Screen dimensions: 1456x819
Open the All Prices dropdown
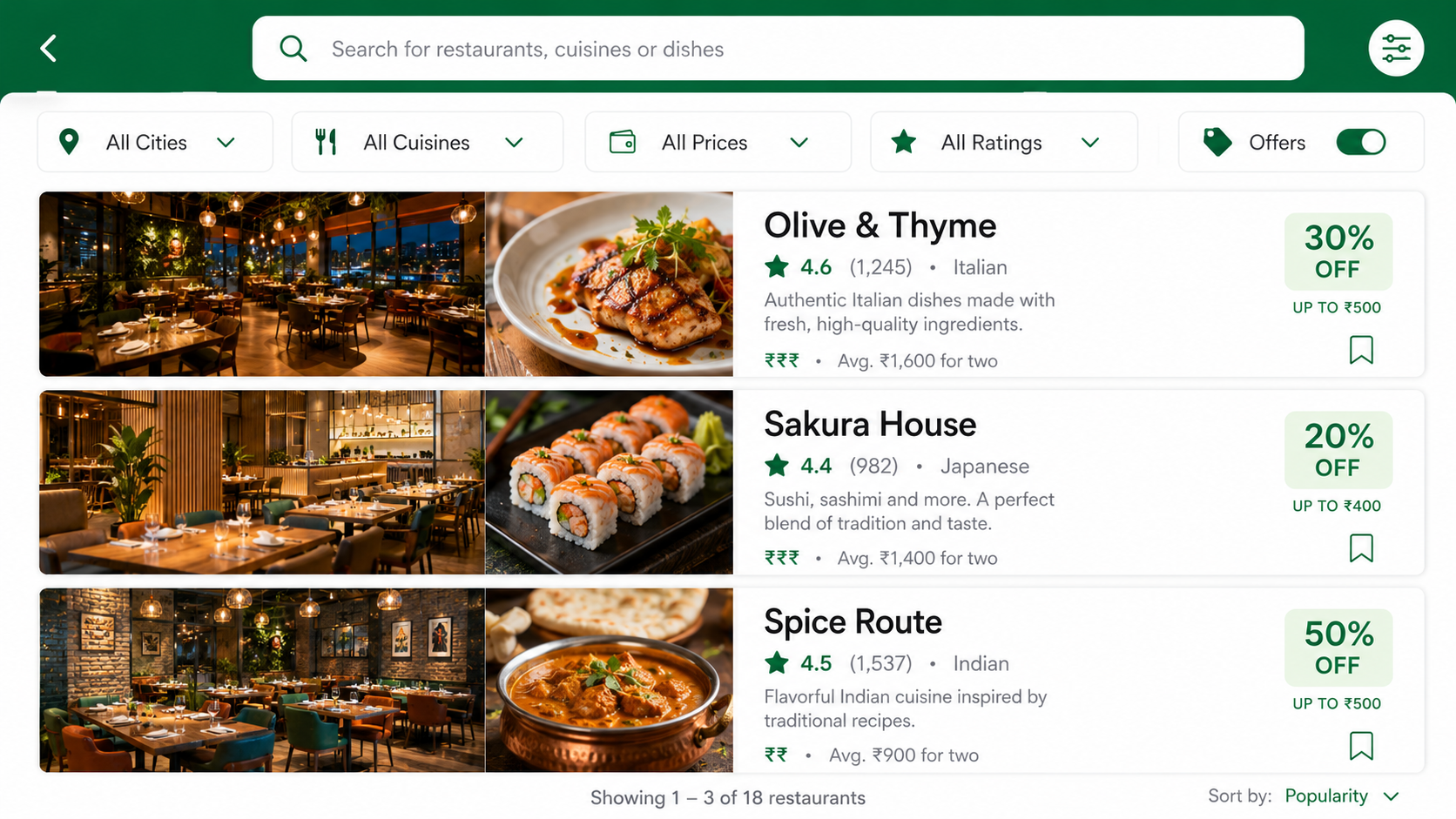coord(718,142)
